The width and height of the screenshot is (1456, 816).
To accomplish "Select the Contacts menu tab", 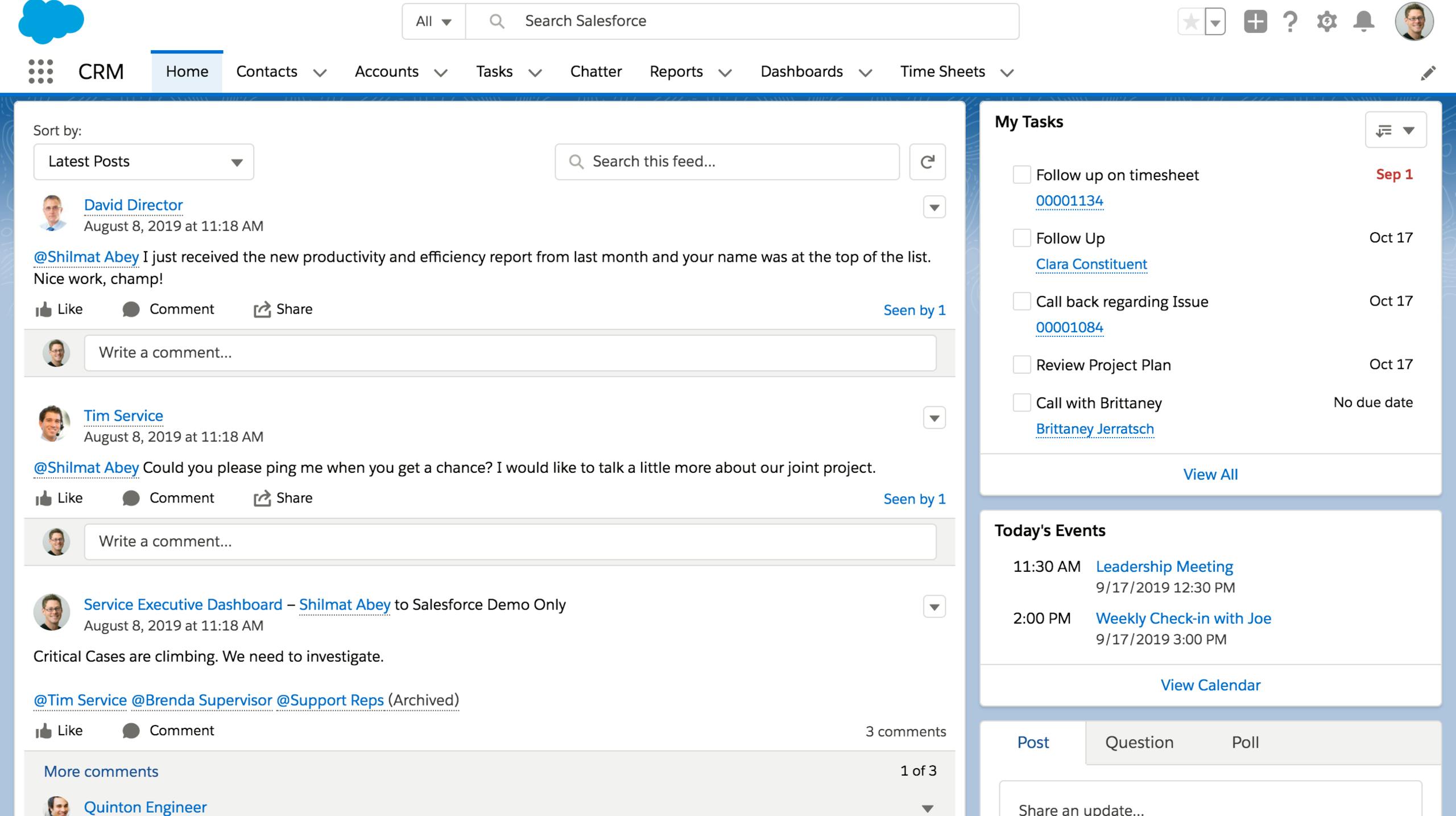I will [266, 71].
